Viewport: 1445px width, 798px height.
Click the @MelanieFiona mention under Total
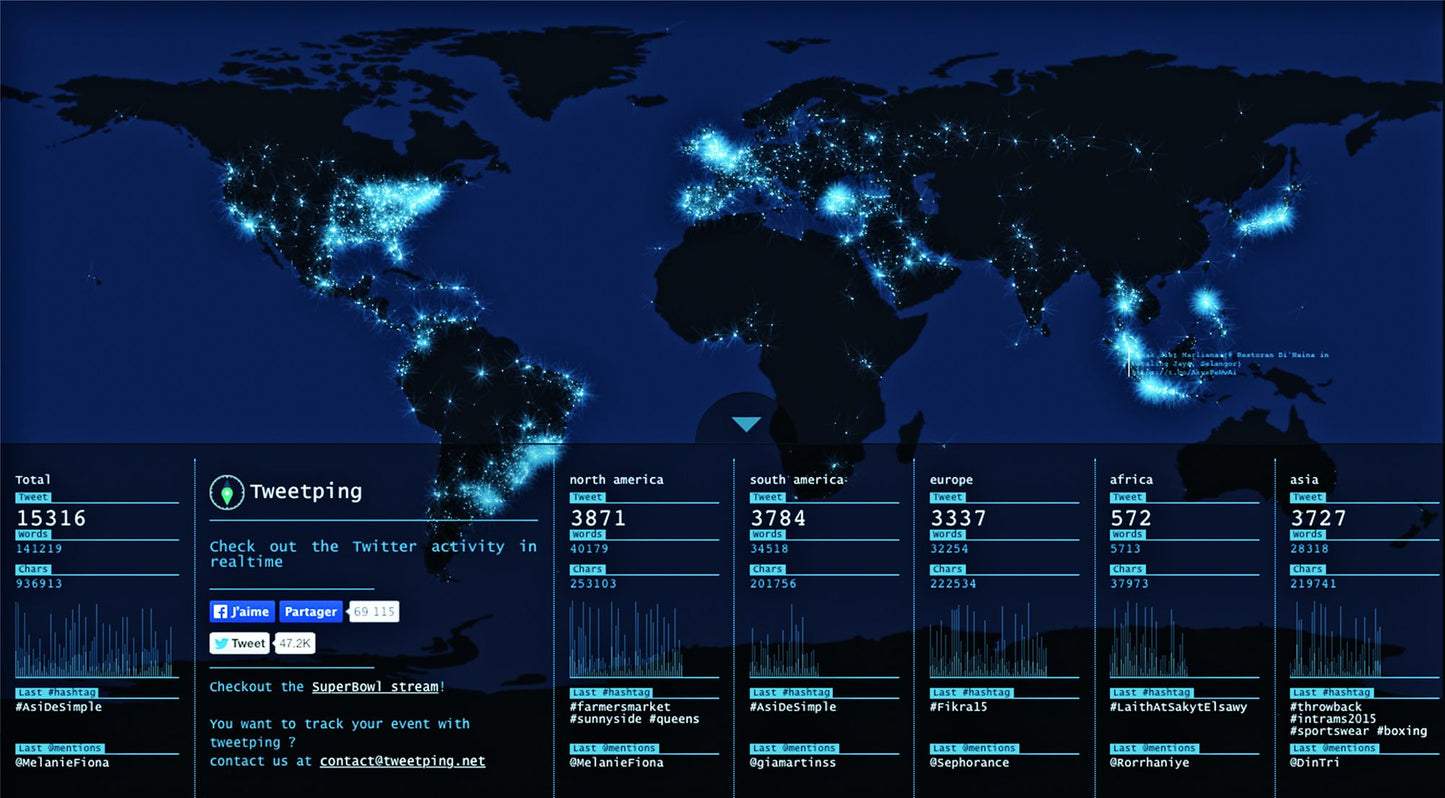coord(62,763)
